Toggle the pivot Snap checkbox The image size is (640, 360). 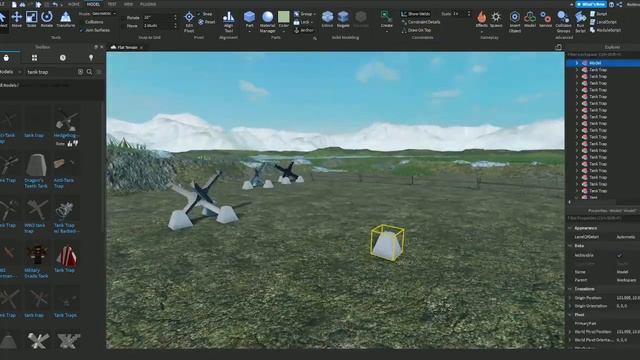(199, 14)
